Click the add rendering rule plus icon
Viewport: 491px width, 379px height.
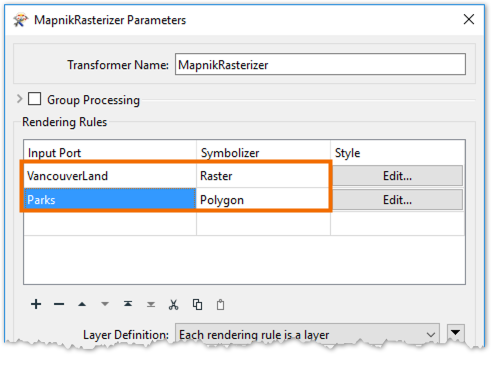tap(36, 304)
